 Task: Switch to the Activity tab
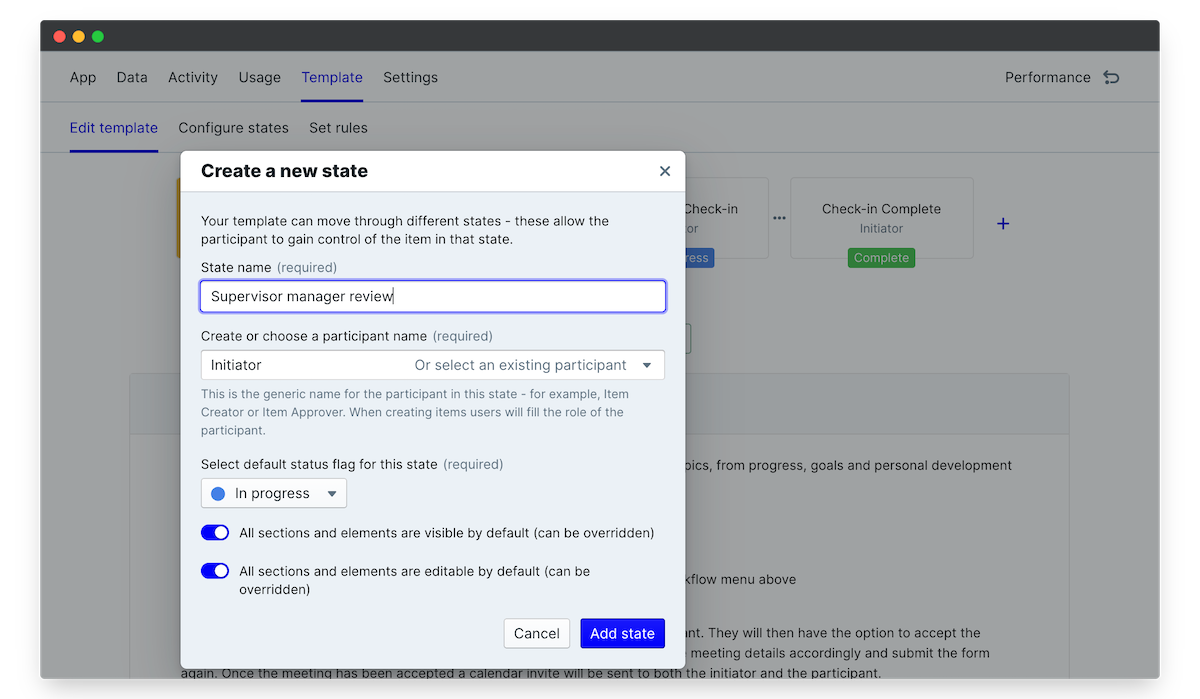coord(193,77)
